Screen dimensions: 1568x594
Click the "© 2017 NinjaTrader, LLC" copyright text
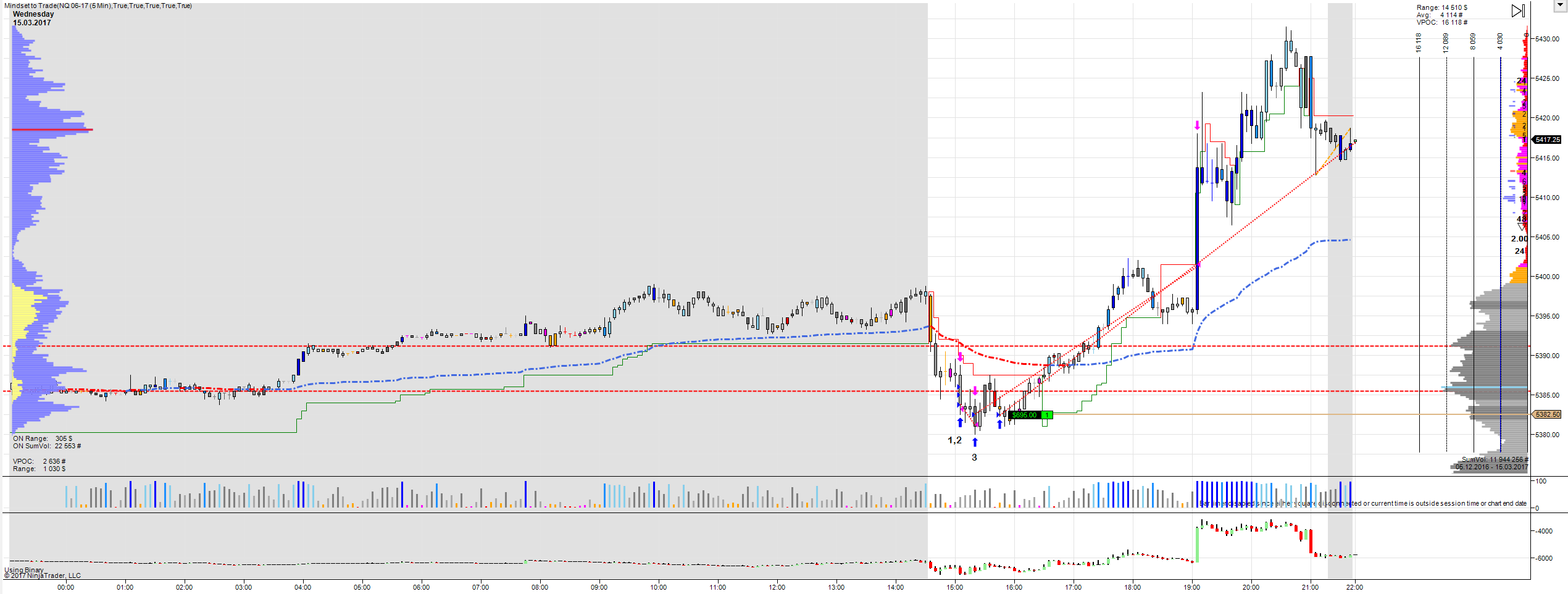(43, 576)
